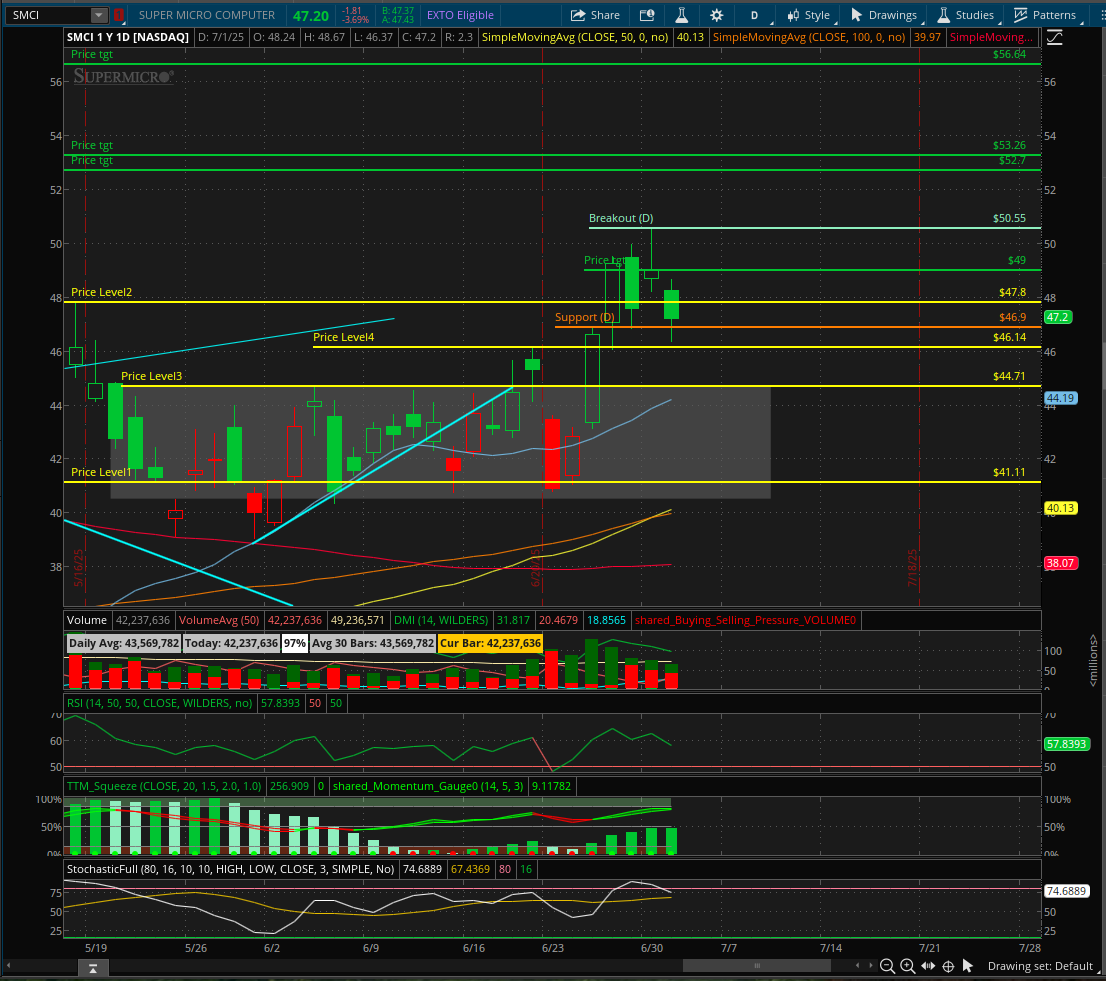Click the SimpleMovingAvg (CLOSE, 50, 0, no) label
The image size is (1106, 981).
[575, 37]
